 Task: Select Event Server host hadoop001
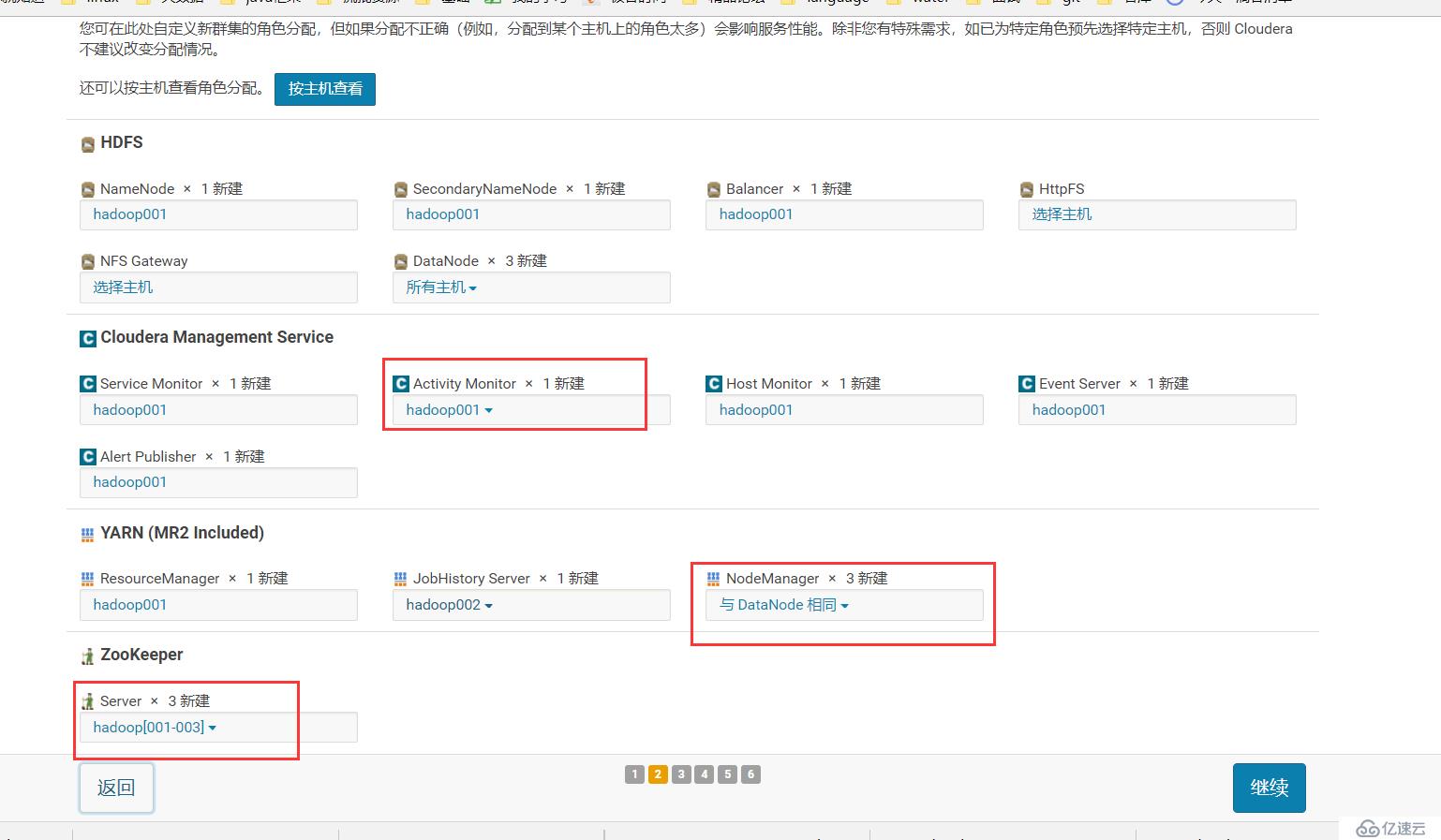point(1069,410)
